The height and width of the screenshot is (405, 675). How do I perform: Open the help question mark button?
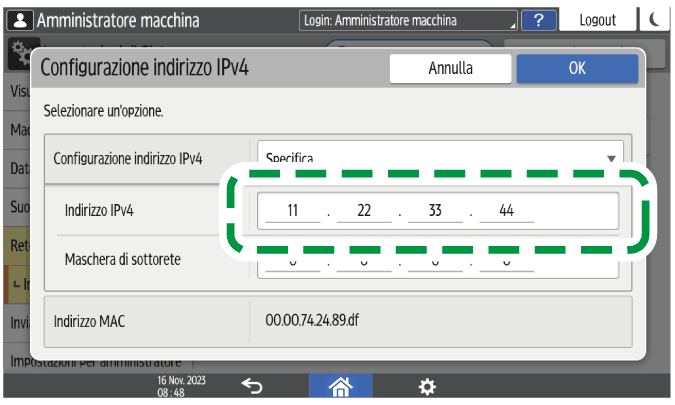[x=538, y=20]
